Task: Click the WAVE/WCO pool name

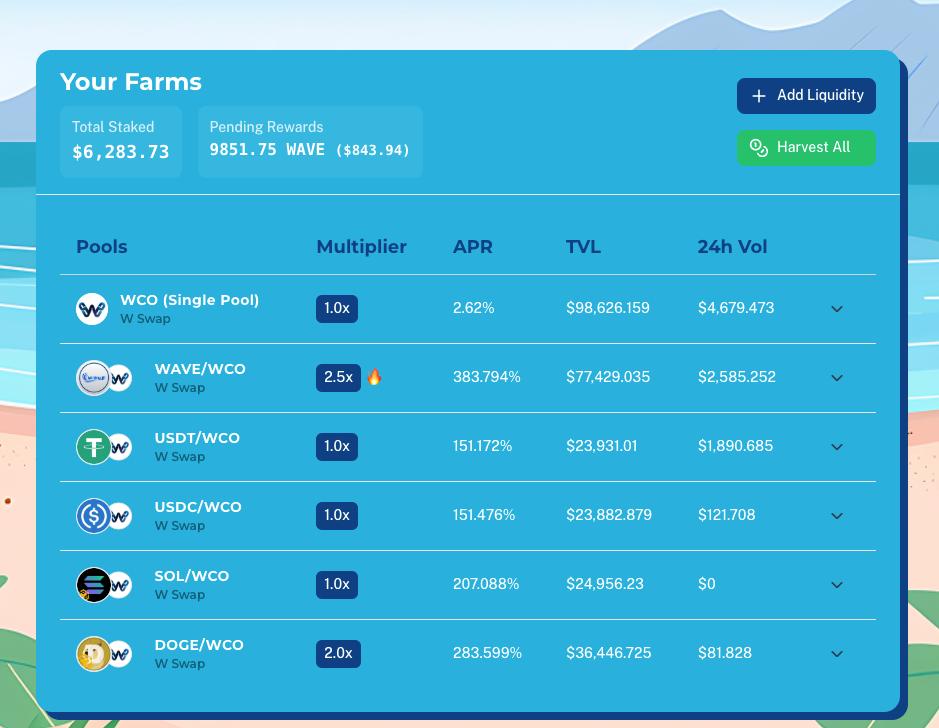Action: [200, 369]
